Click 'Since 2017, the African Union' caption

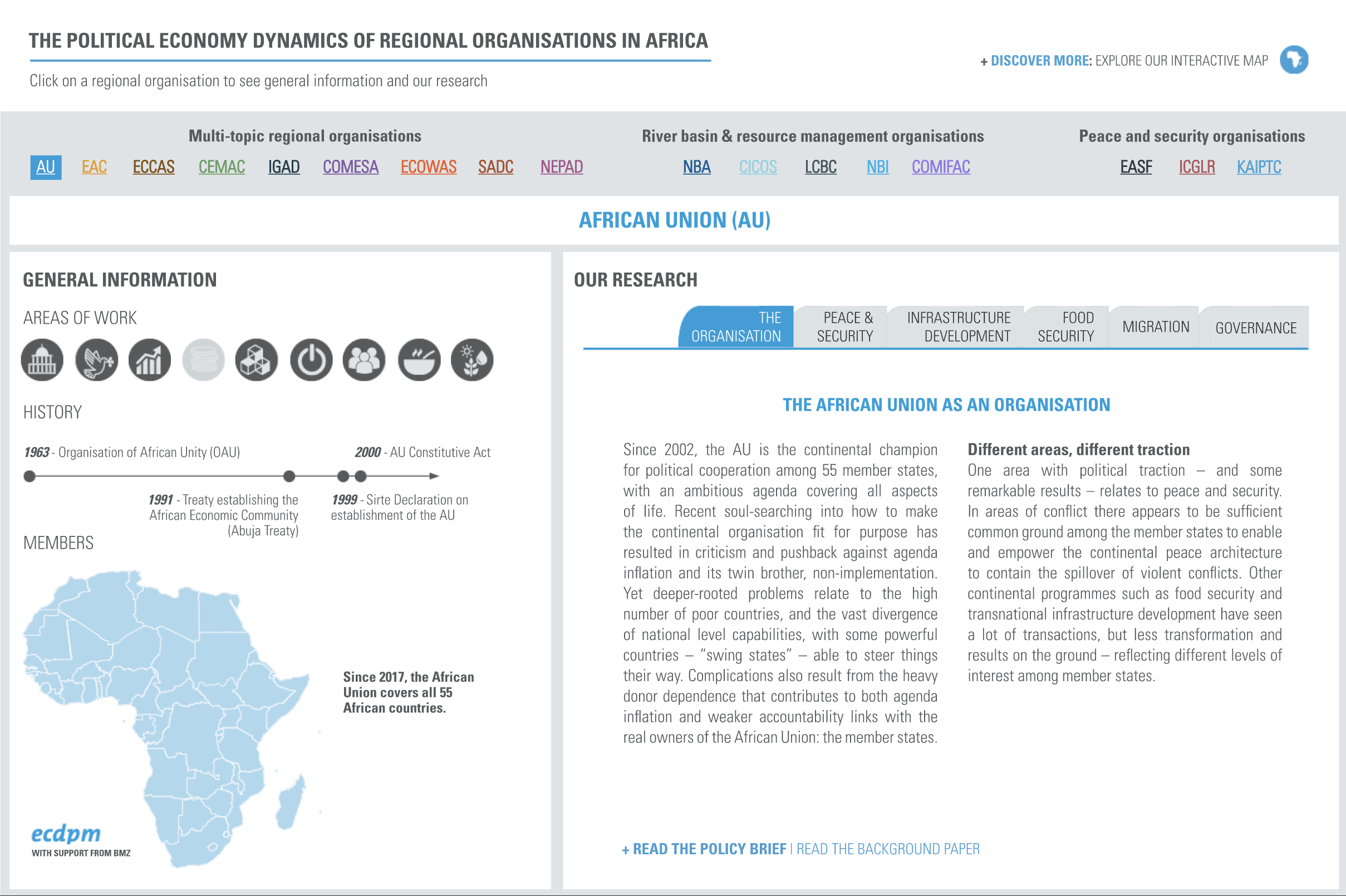409,692
